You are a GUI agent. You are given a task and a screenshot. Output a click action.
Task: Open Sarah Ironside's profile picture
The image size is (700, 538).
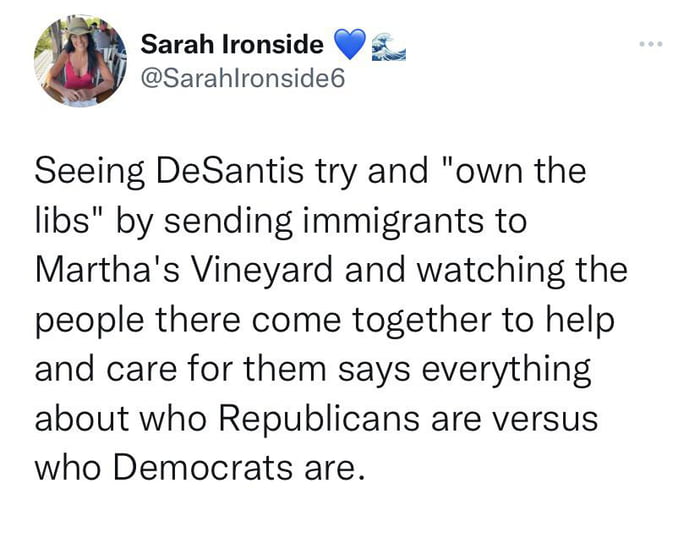coord(81,62)
